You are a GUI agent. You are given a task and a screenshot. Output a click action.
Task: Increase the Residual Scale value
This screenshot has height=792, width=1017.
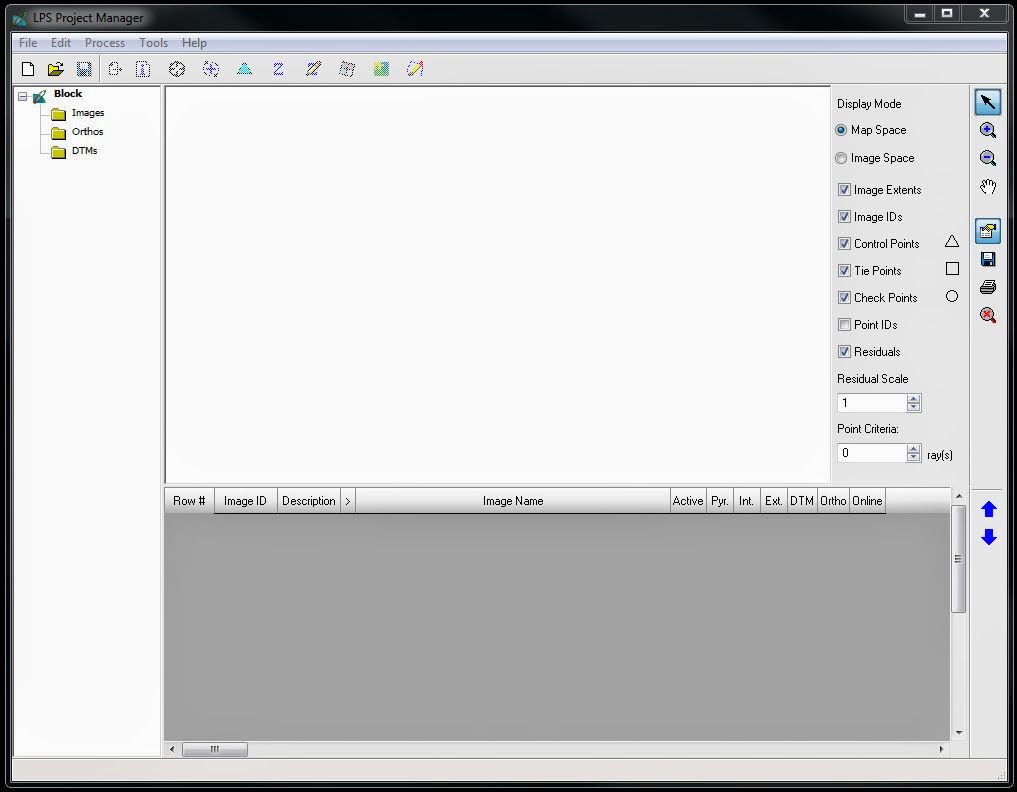tap(913, 398)
